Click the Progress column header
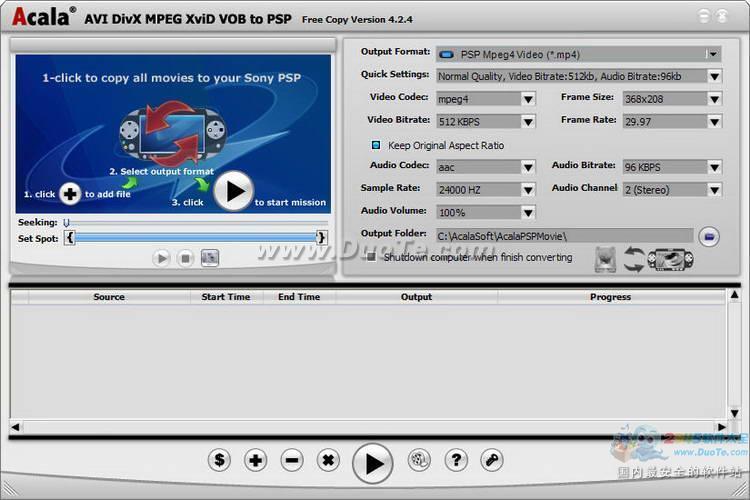 click(610, 297)
